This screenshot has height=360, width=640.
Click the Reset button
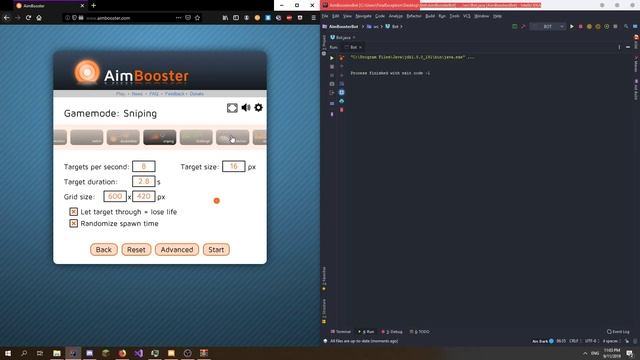(136, 249)
